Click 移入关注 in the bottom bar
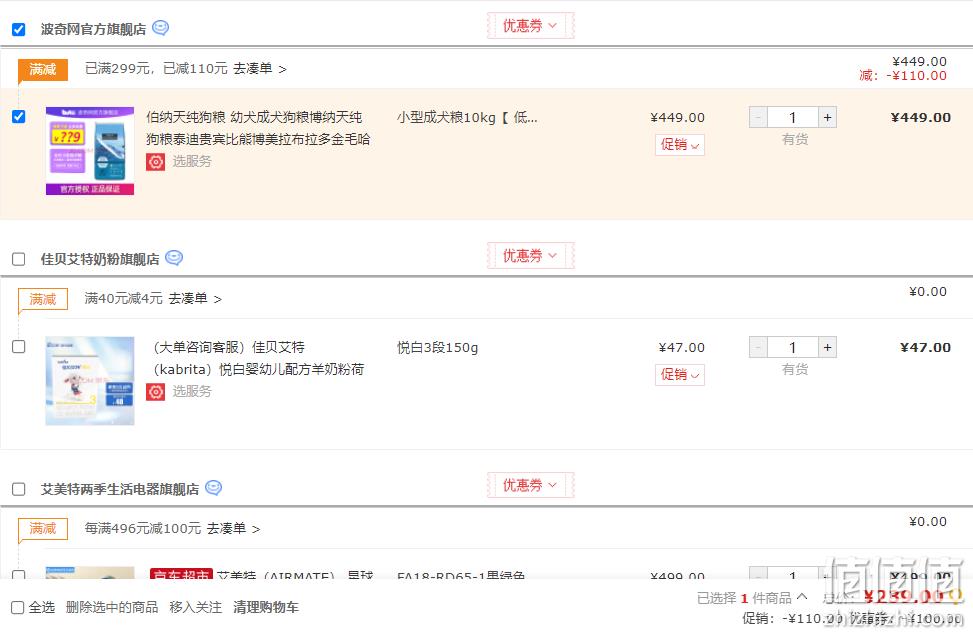Viewport: 973px width, 636px height. click(195, 607)
